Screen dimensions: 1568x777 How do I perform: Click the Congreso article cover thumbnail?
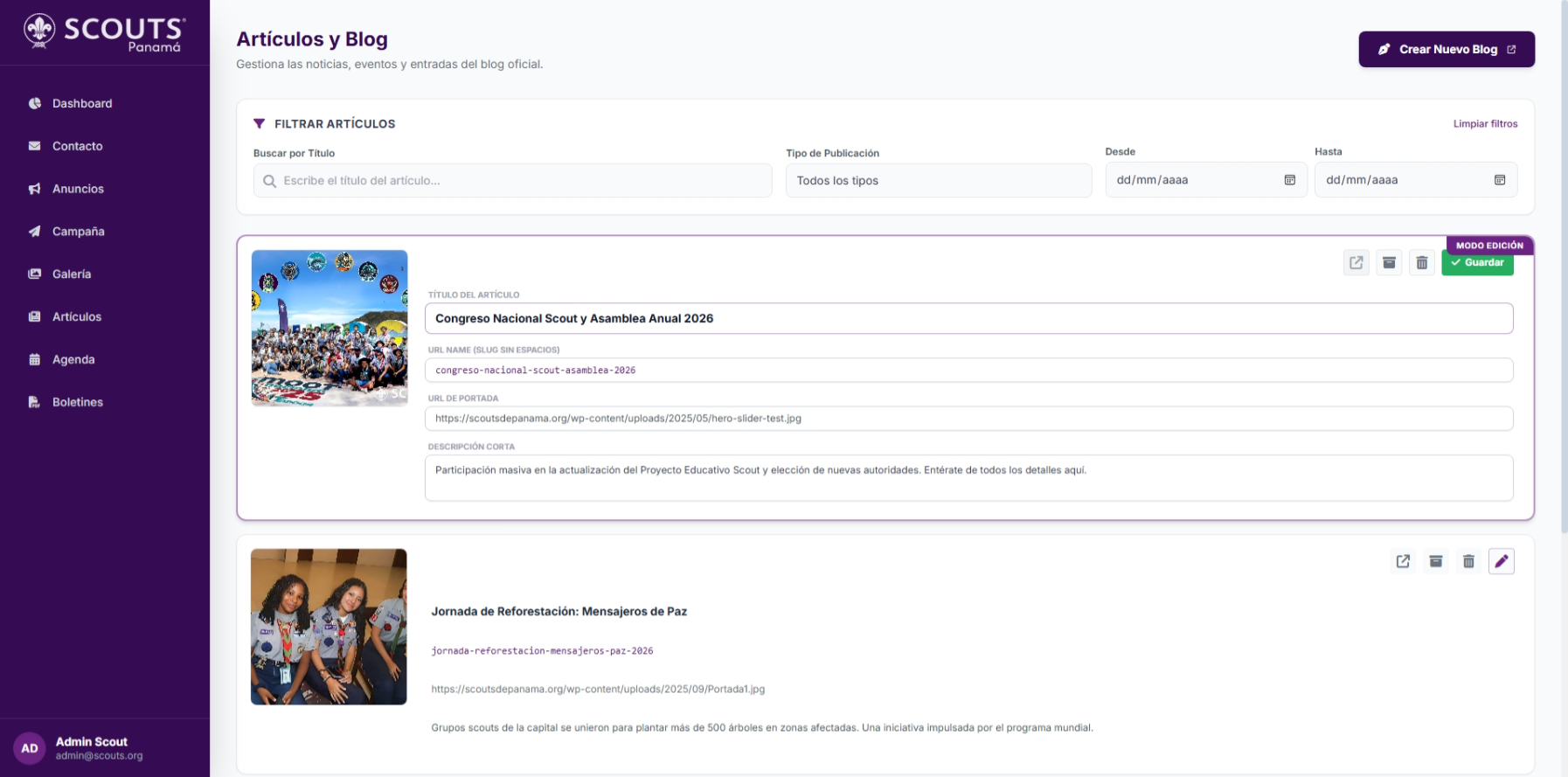click(x=330, y=328)
